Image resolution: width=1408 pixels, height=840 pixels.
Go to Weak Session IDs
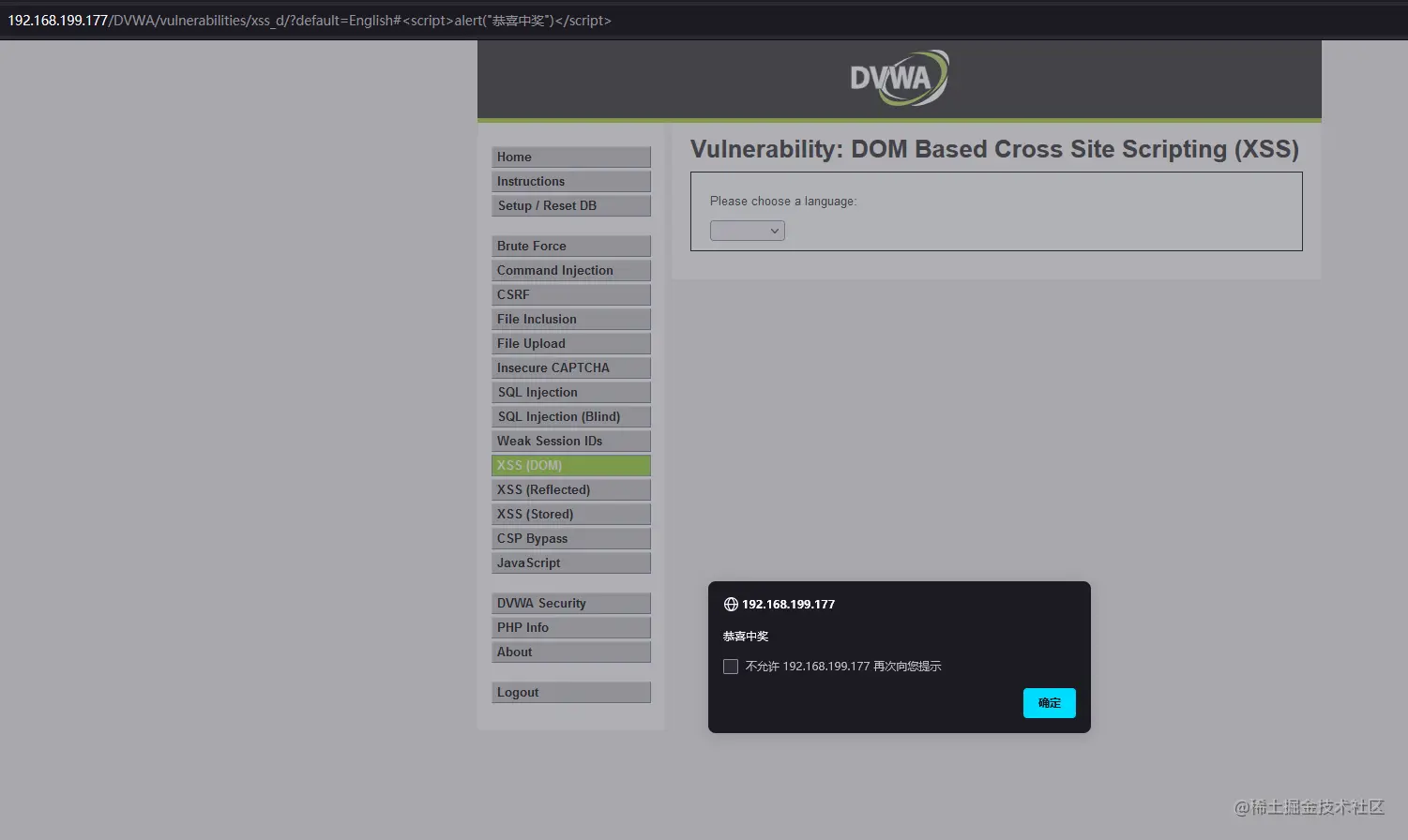pyautogui.click(x=571, y=441)
